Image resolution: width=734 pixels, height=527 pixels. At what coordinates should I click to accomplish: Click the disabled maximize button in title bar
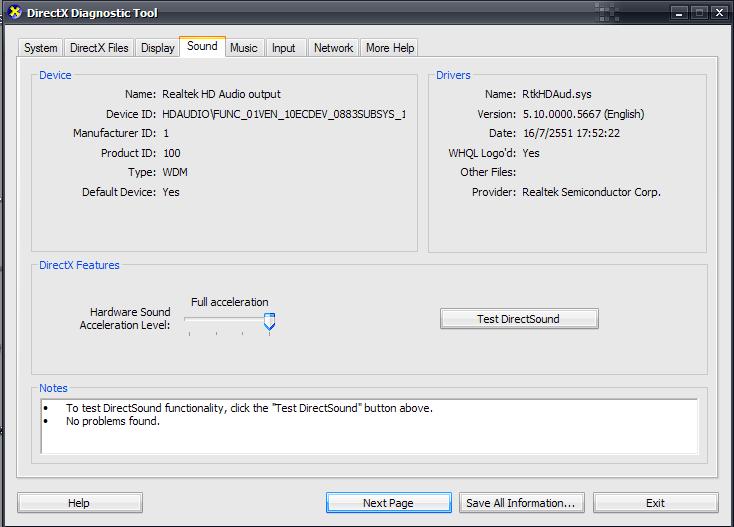tap(697, 13)
